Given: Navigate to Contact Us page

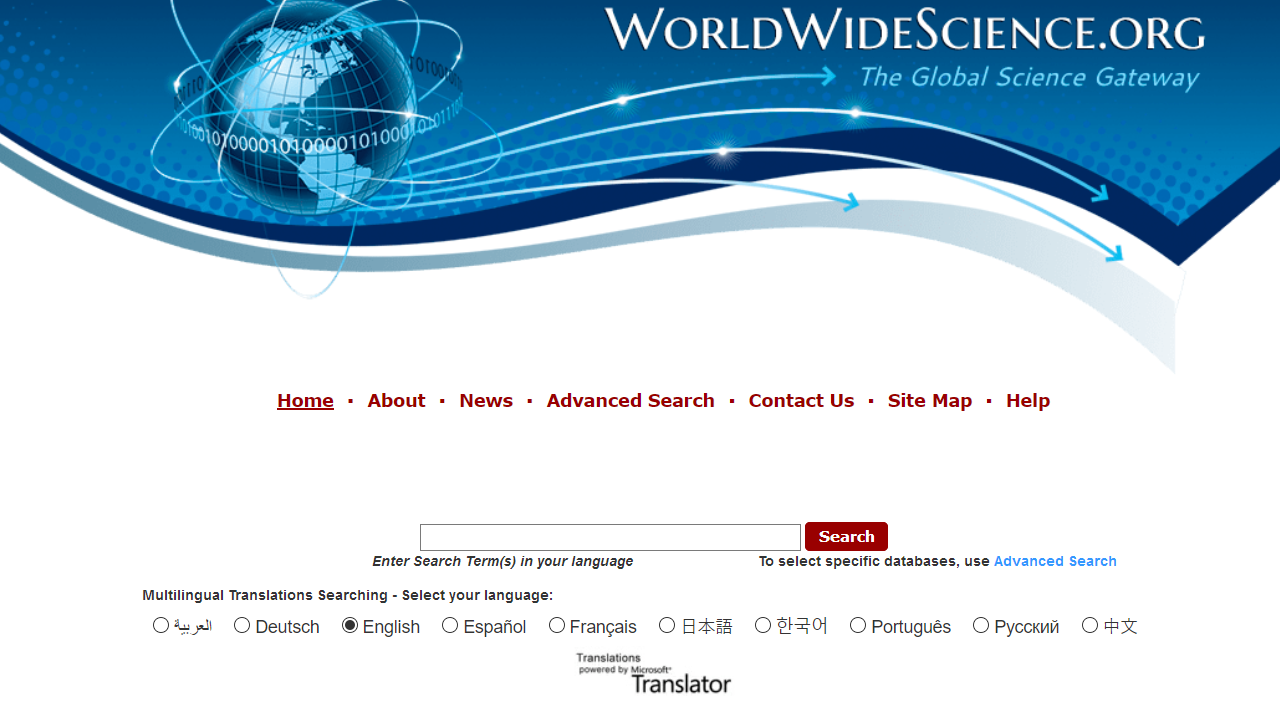Looking at the screenshot, I should (x=801, y=401).
